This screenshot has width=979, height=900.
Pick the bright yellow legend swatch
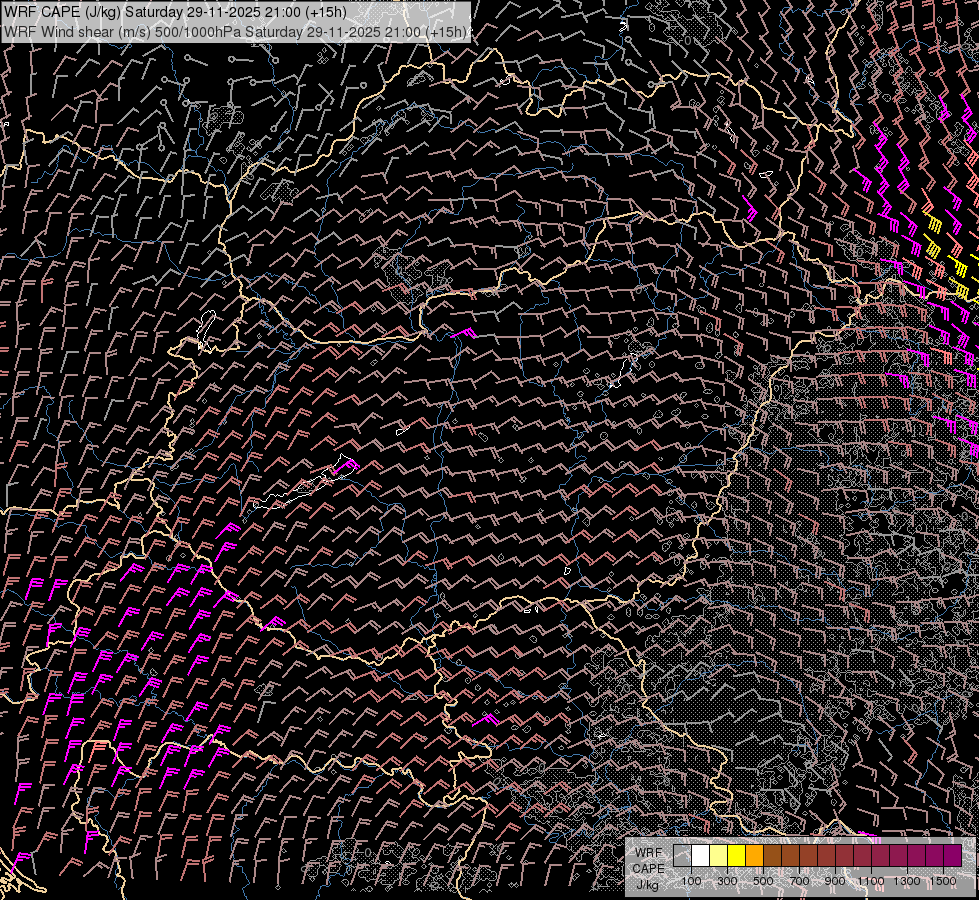[x=736, y=856]
